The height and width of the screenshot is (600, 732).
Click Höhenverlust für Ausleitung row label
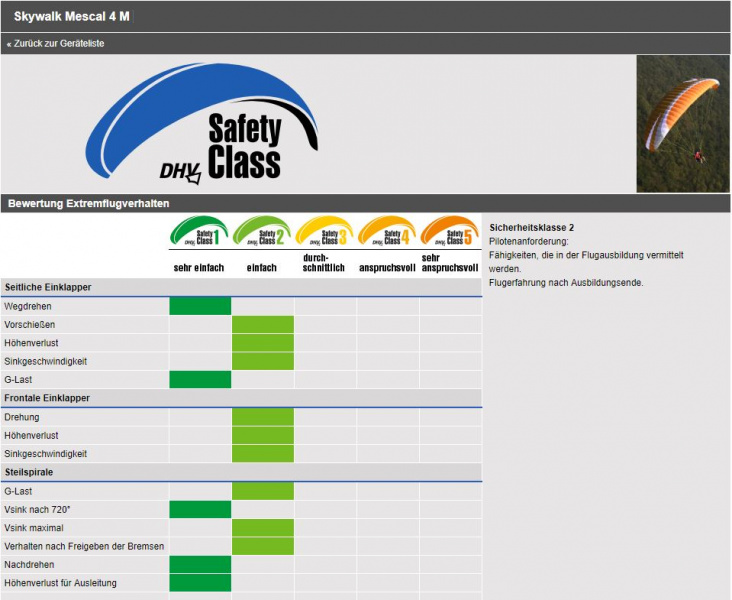pyautogui.click(x=60, y=583)
